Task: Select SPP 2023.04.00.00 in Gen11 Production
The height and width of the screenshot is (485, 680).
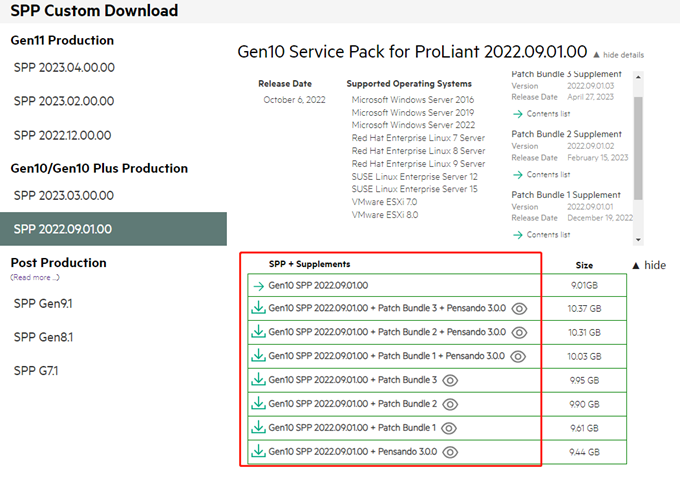Action: (x=64, y=67)
